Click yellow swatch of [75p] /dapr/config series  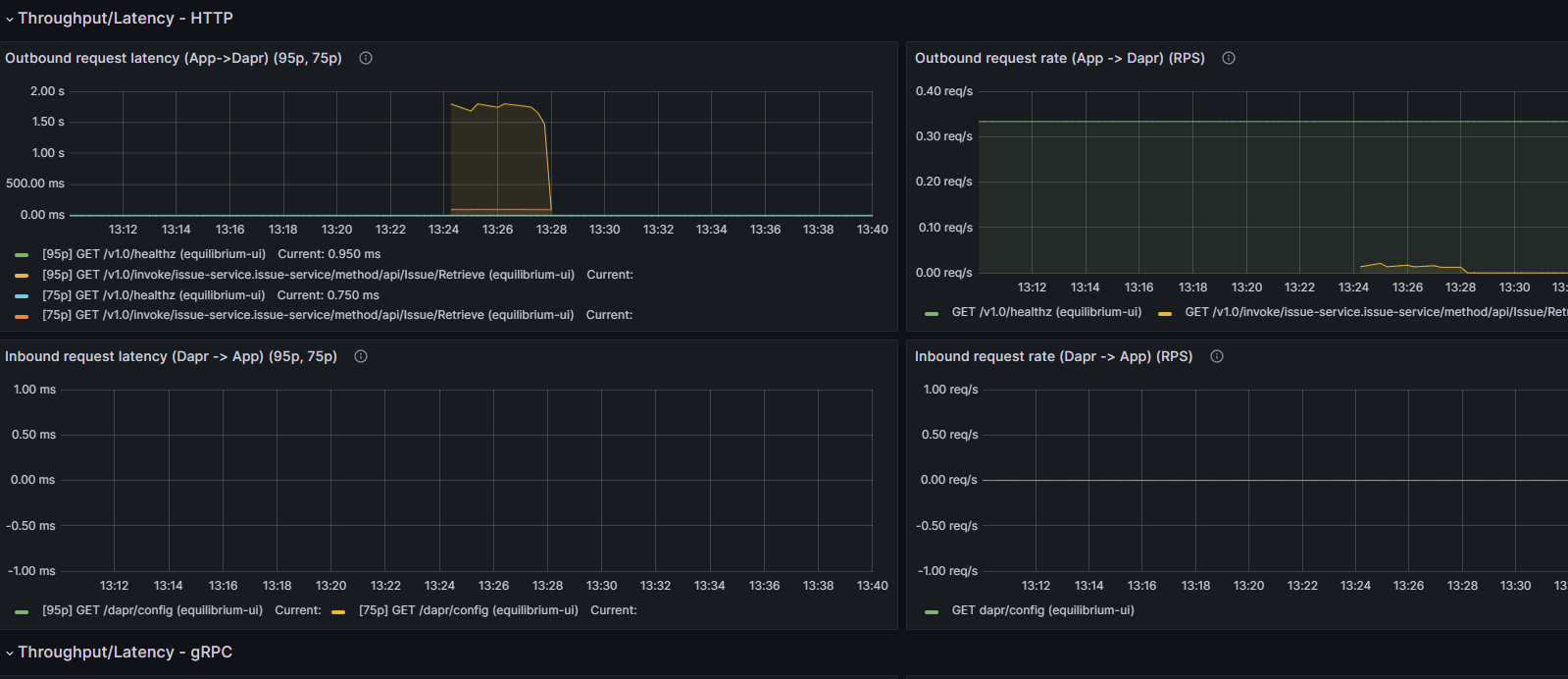click(338, 611)
